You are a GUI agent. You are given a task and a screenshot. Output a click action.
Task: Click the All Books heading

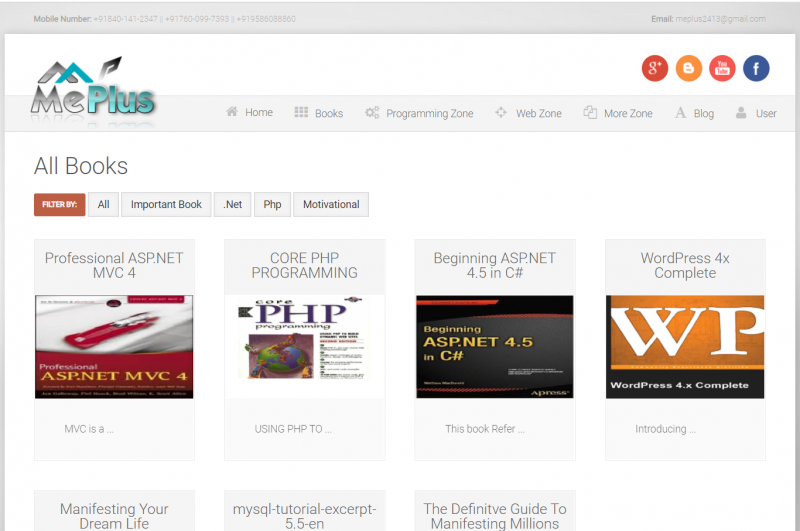(81, 166)
